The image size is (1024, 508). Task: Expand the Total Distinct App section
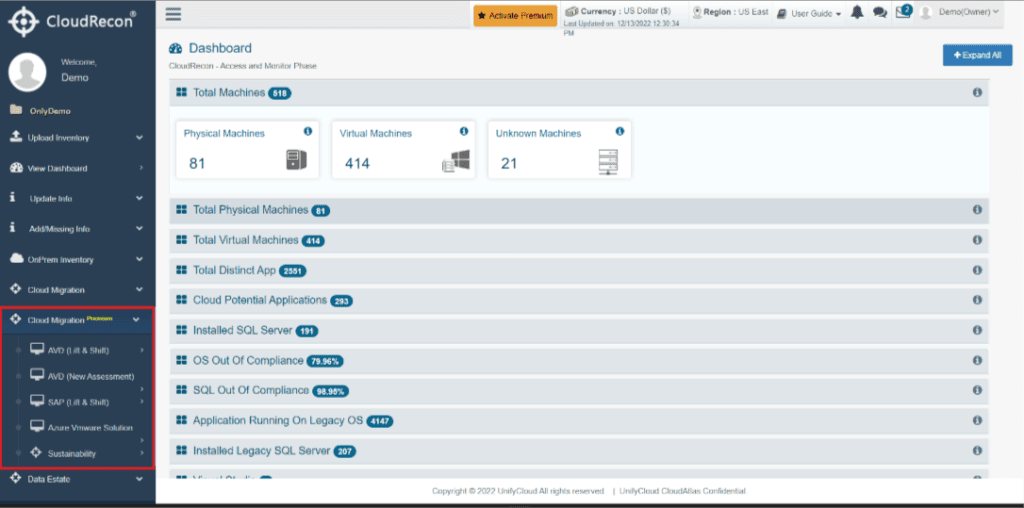[579, 270]
